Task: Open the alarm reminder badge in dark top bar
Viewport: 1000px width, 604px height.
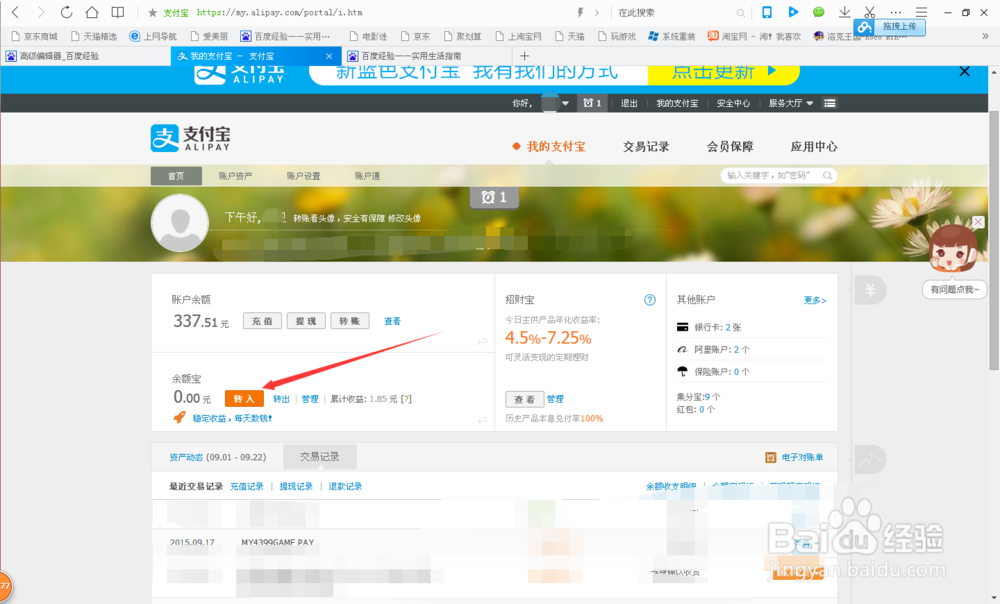Action: tap(592, 103)
